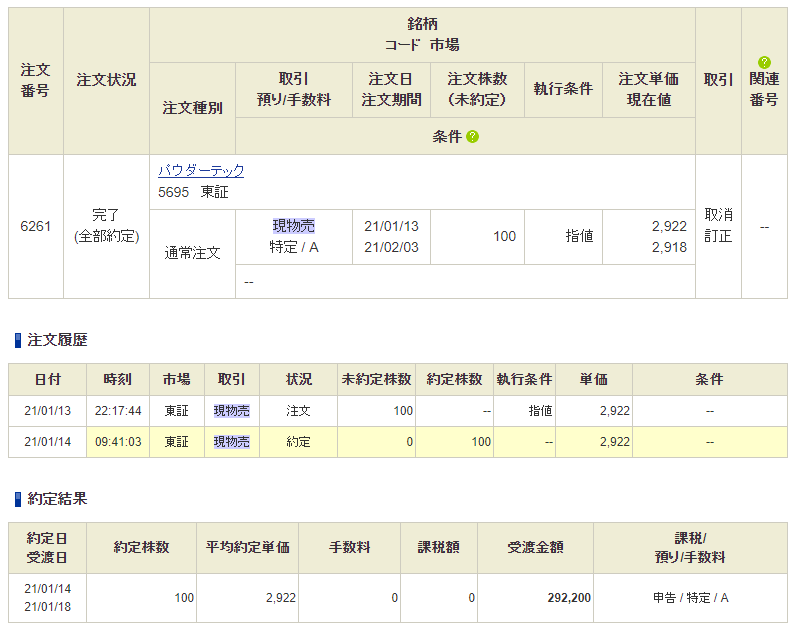Click the 注文 status cell in history

point(298,411)
